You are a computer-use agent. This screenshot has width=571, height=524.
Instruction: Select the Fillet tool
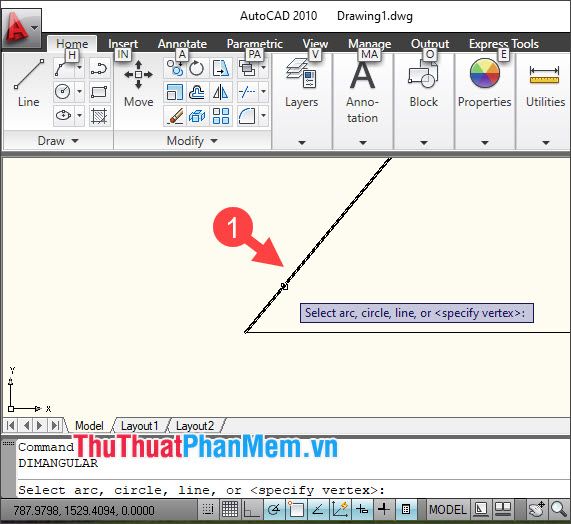point(248,116)
